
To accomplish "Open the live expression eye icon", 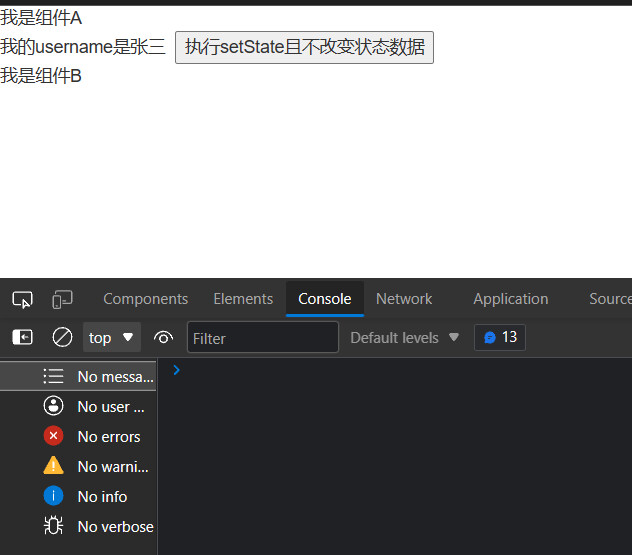I will point(164,338).
